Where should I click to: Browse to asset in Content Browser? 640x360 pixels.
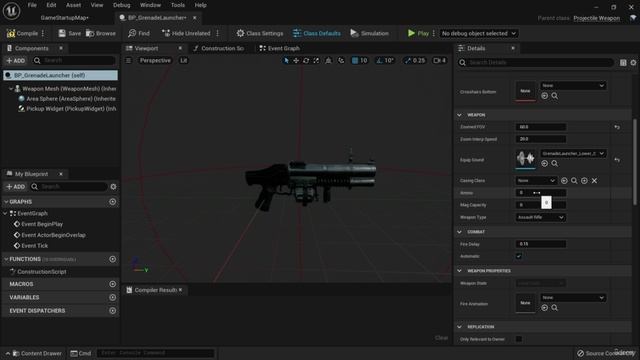tap(101, 33)
